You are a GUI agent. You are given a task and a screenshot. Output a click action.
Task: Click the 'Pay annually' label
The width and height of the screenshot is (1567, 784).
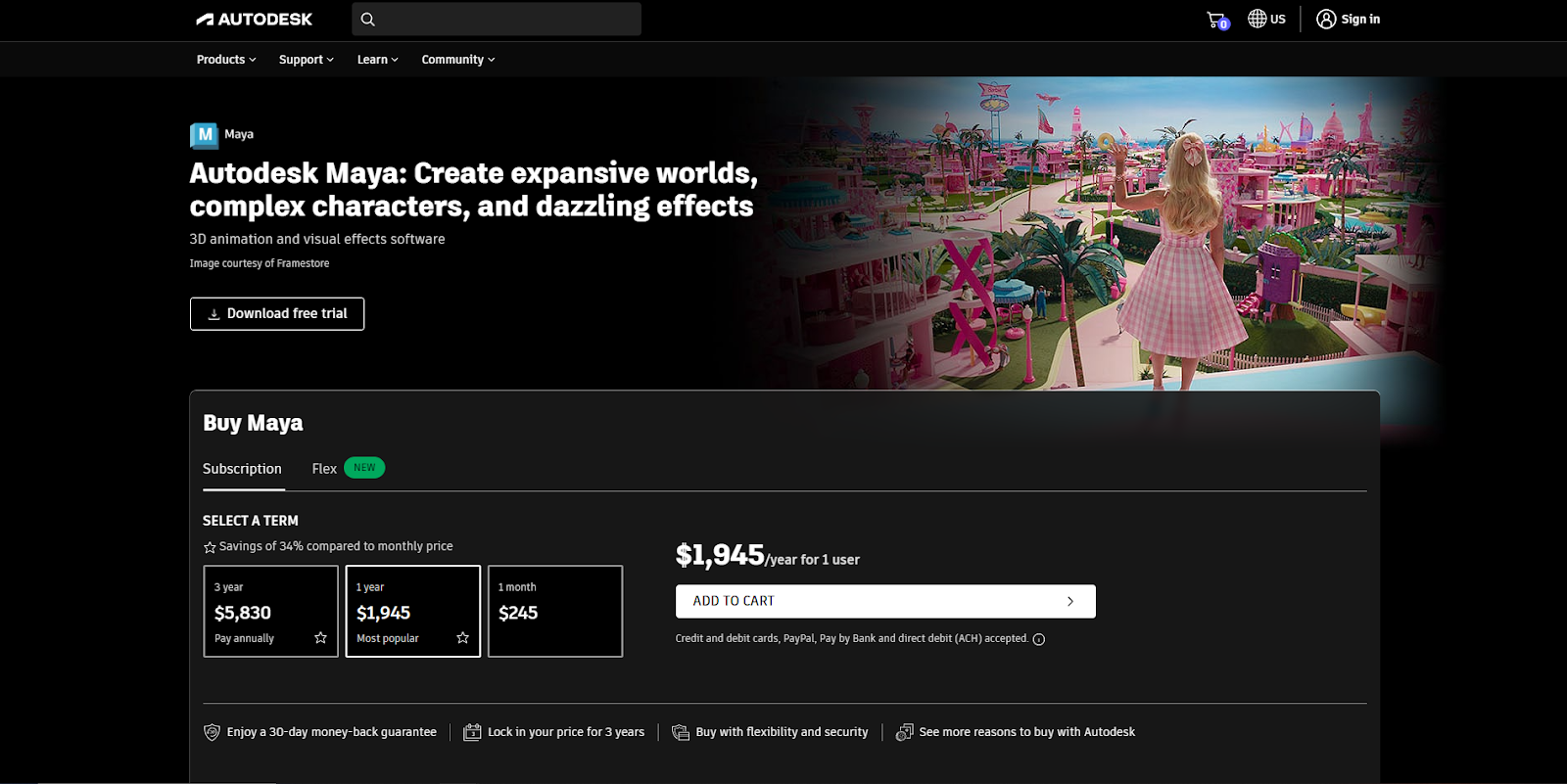244,638
